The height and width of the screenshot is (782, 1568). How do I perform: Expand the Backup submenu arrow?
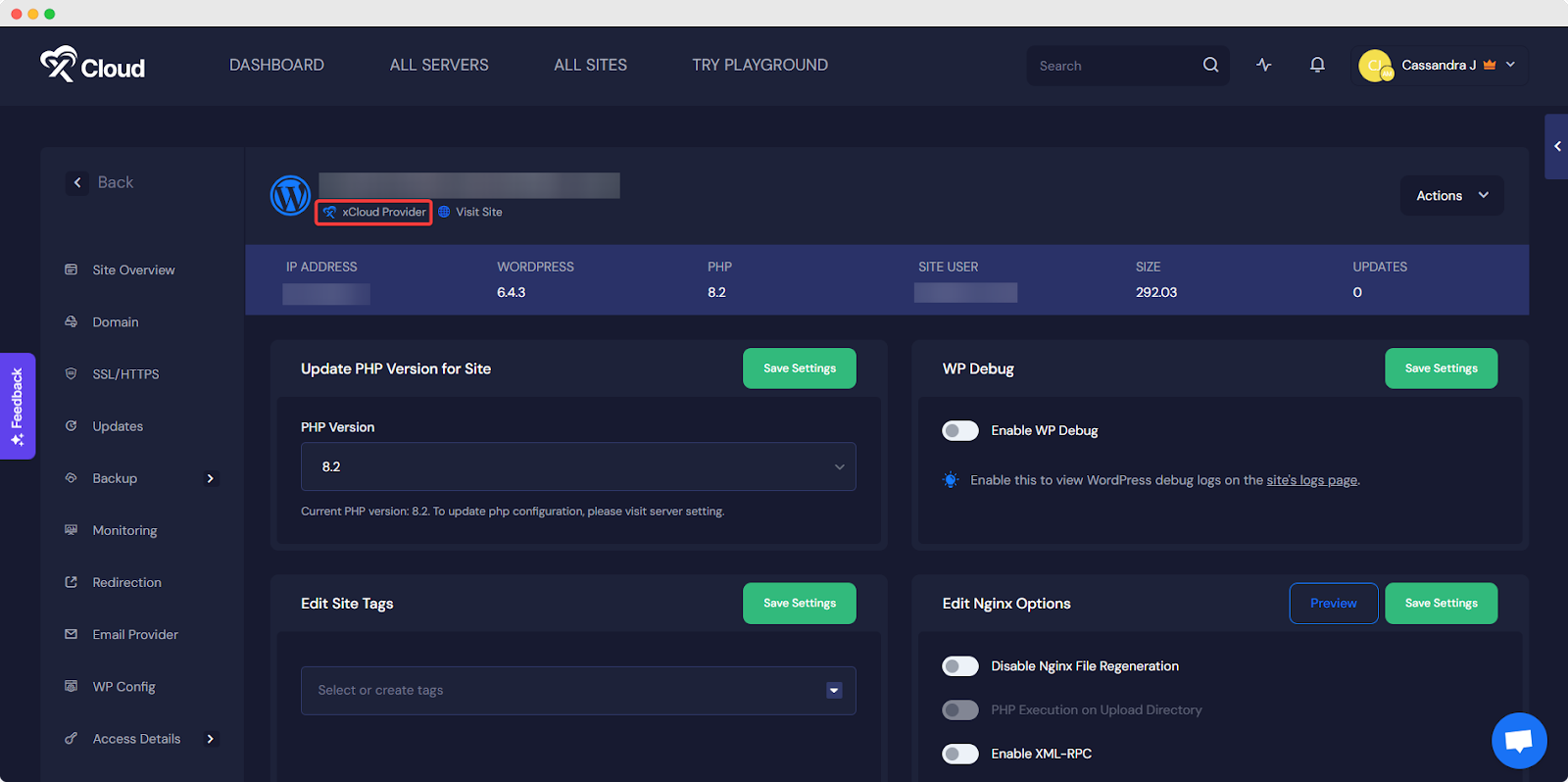tap(210, 478)
